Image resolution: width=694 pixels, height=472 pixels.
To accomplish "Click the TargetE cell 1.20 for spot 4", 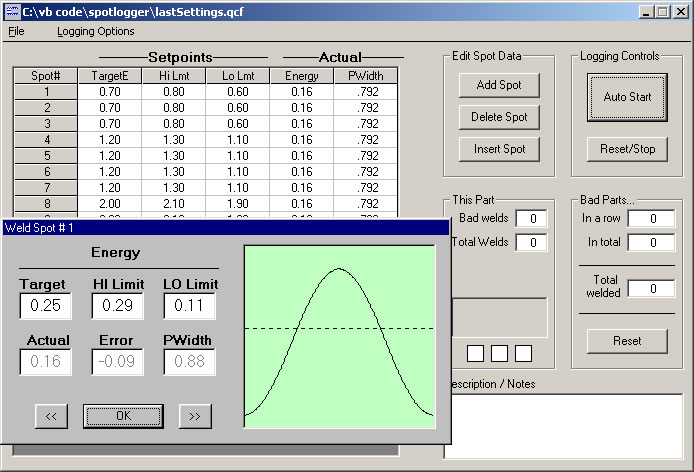I will [110, 140].
